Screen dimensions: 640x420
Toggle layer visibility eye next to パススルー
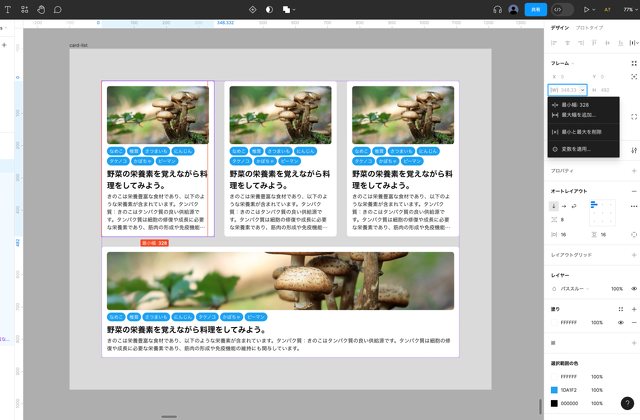(634, 288)
